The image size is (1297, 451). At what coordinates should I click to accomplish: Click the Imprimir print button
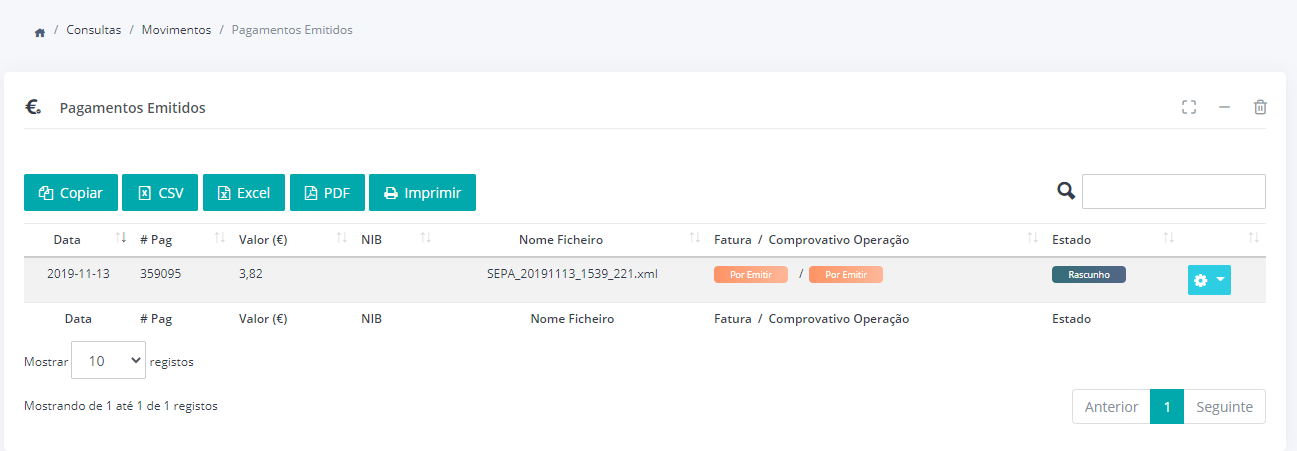[422, 193]
